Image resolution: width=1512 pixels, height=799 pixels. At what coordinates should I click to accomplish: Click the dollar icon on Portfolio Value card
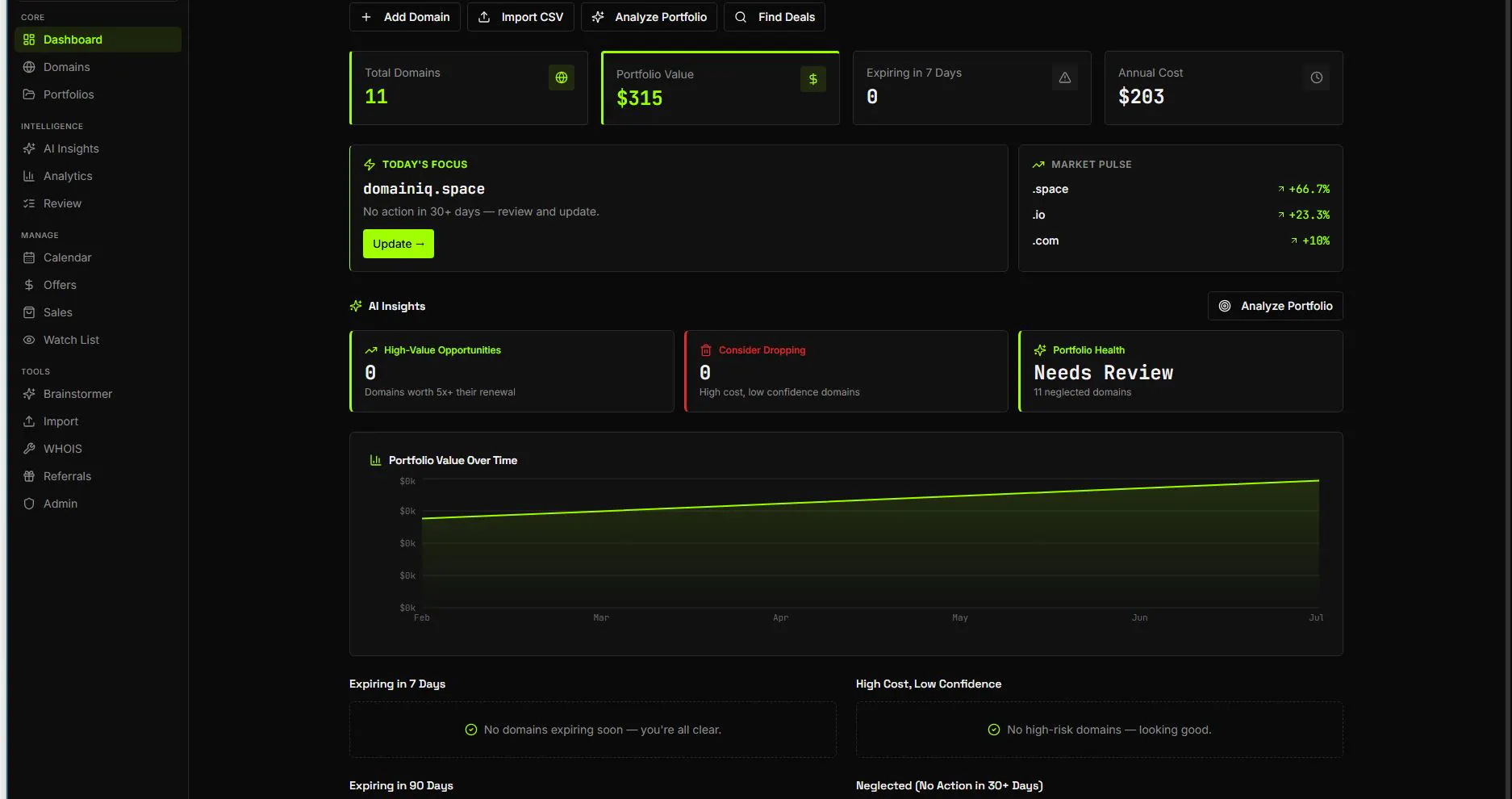(813, 79)
